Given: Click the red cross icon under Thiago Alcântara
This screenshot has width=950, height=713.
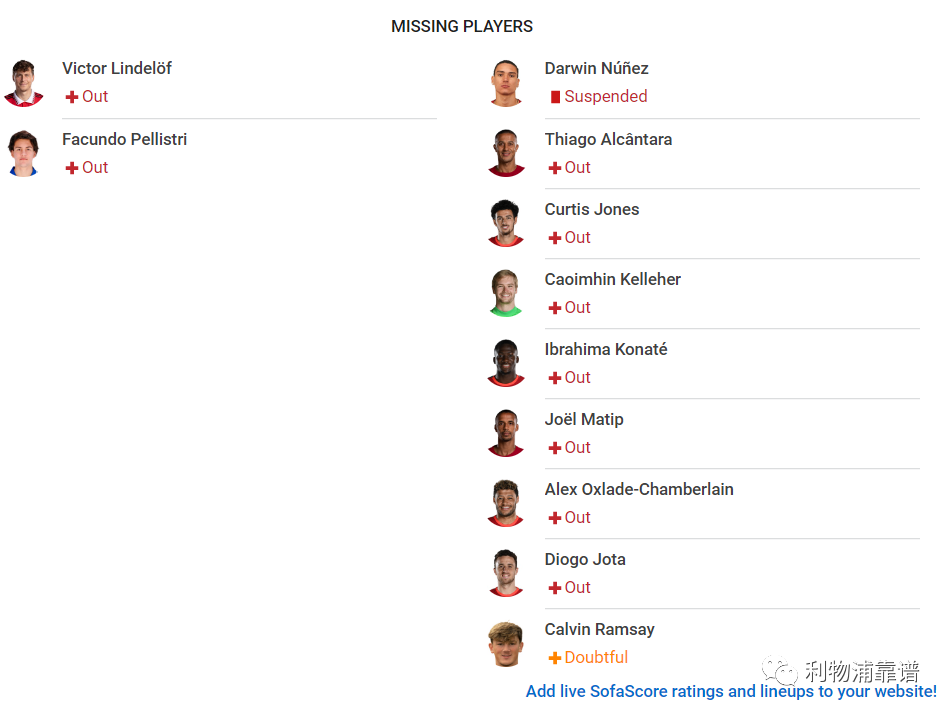Looking at the screenshot, I should coord(554,168).
